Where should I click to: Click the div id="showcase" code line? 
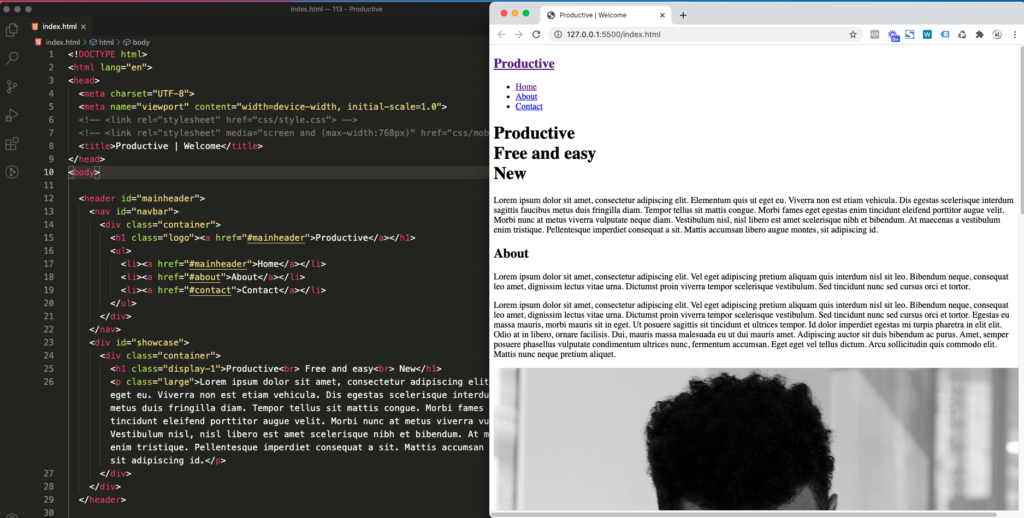[139, 342]
